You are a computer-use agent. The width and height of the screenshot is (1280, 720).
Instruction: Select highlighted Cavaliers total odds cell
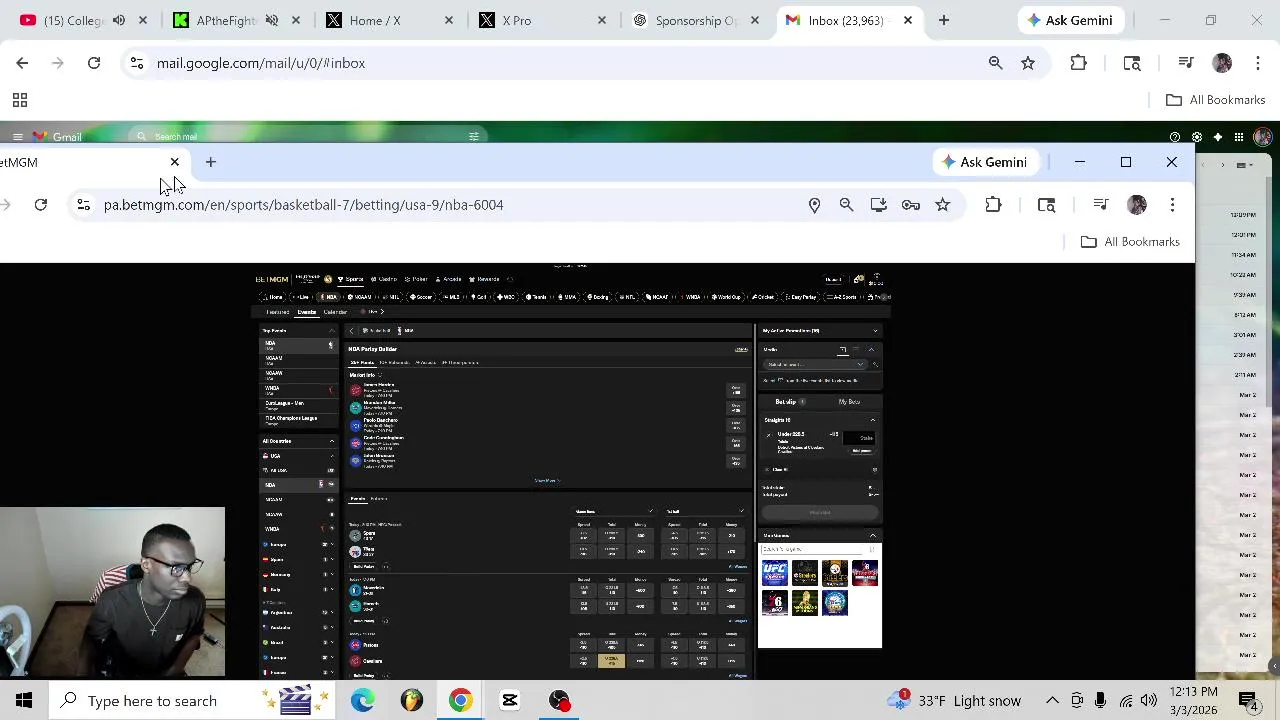point(611,660)
